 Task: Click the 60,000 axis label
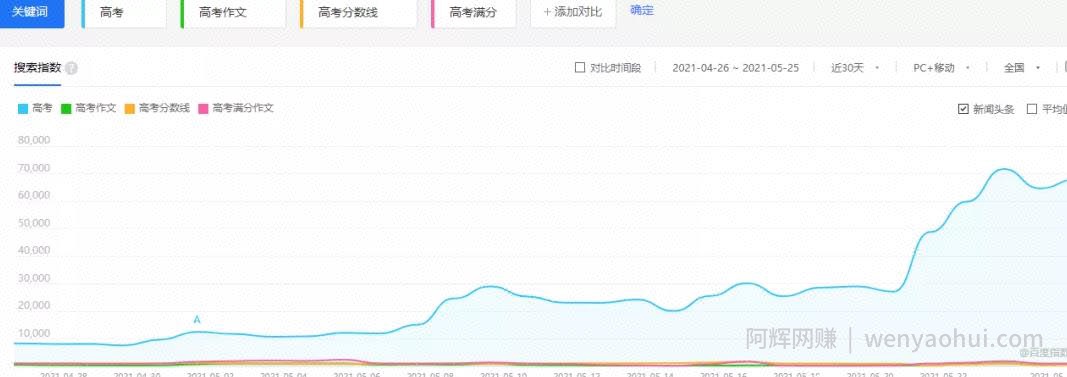tap(33, 195)
